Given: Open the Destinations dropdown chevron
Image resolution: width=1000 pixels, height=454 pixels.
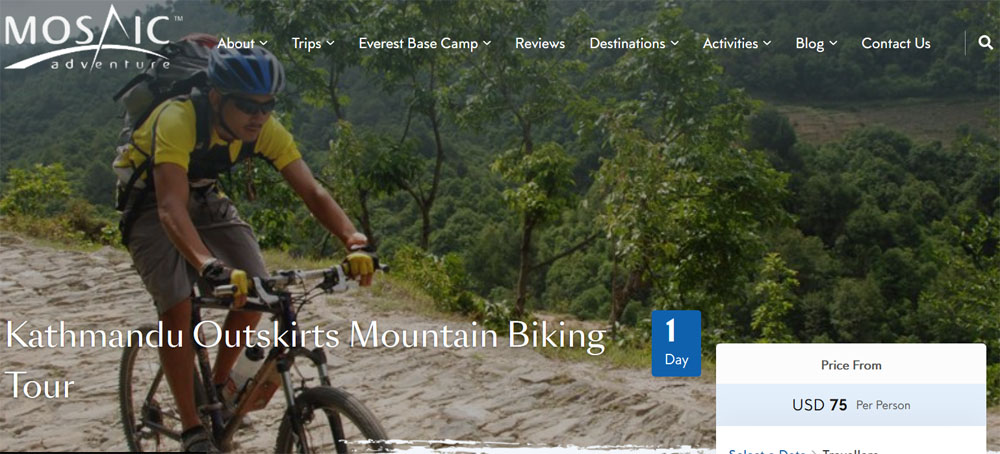Looking at the screenshot, I should click(675, 43).
